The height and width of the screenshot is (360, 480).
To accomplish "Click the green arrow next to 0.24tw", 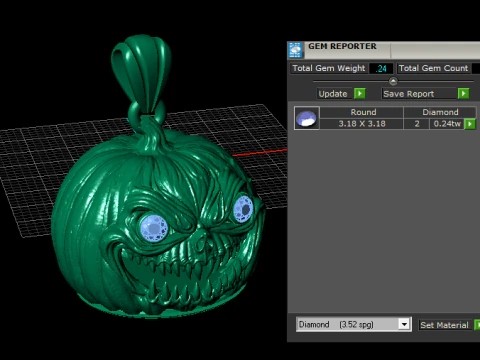I will 470,124.
